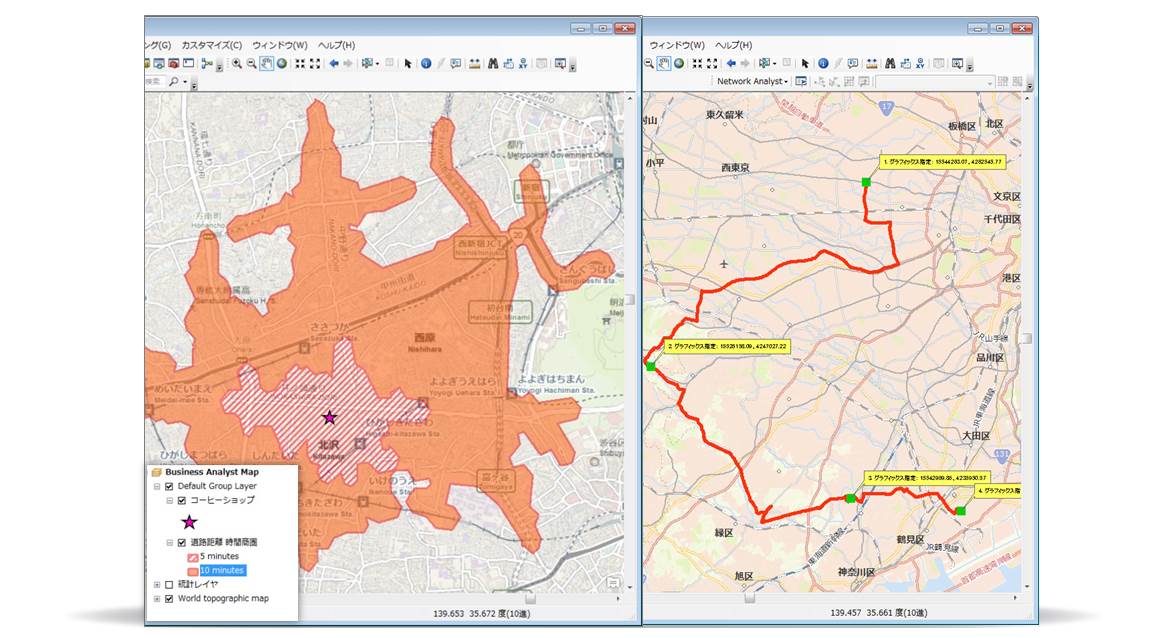Select Zoom Out tool in right window

648,63
